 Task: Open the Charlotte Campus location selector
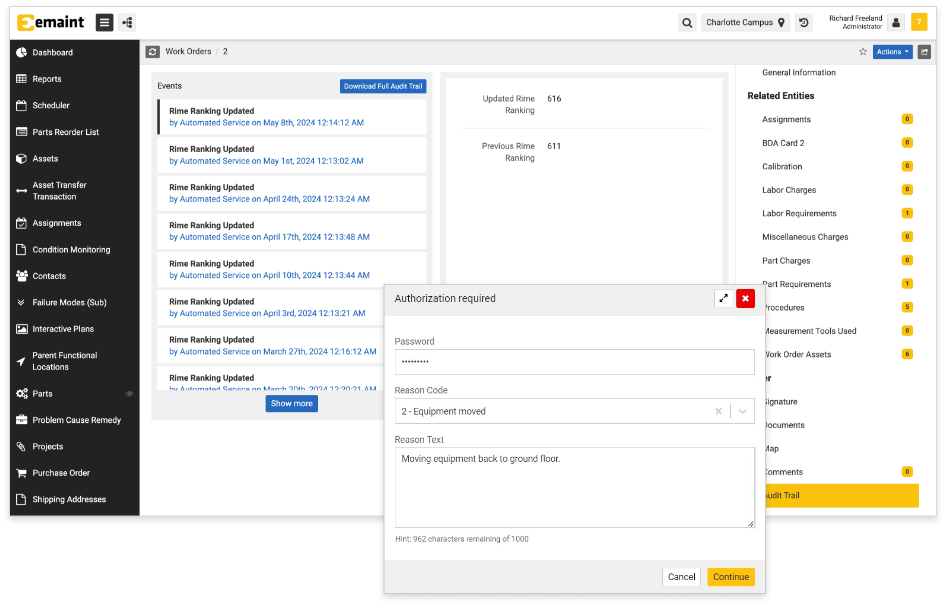click(745, 23)
